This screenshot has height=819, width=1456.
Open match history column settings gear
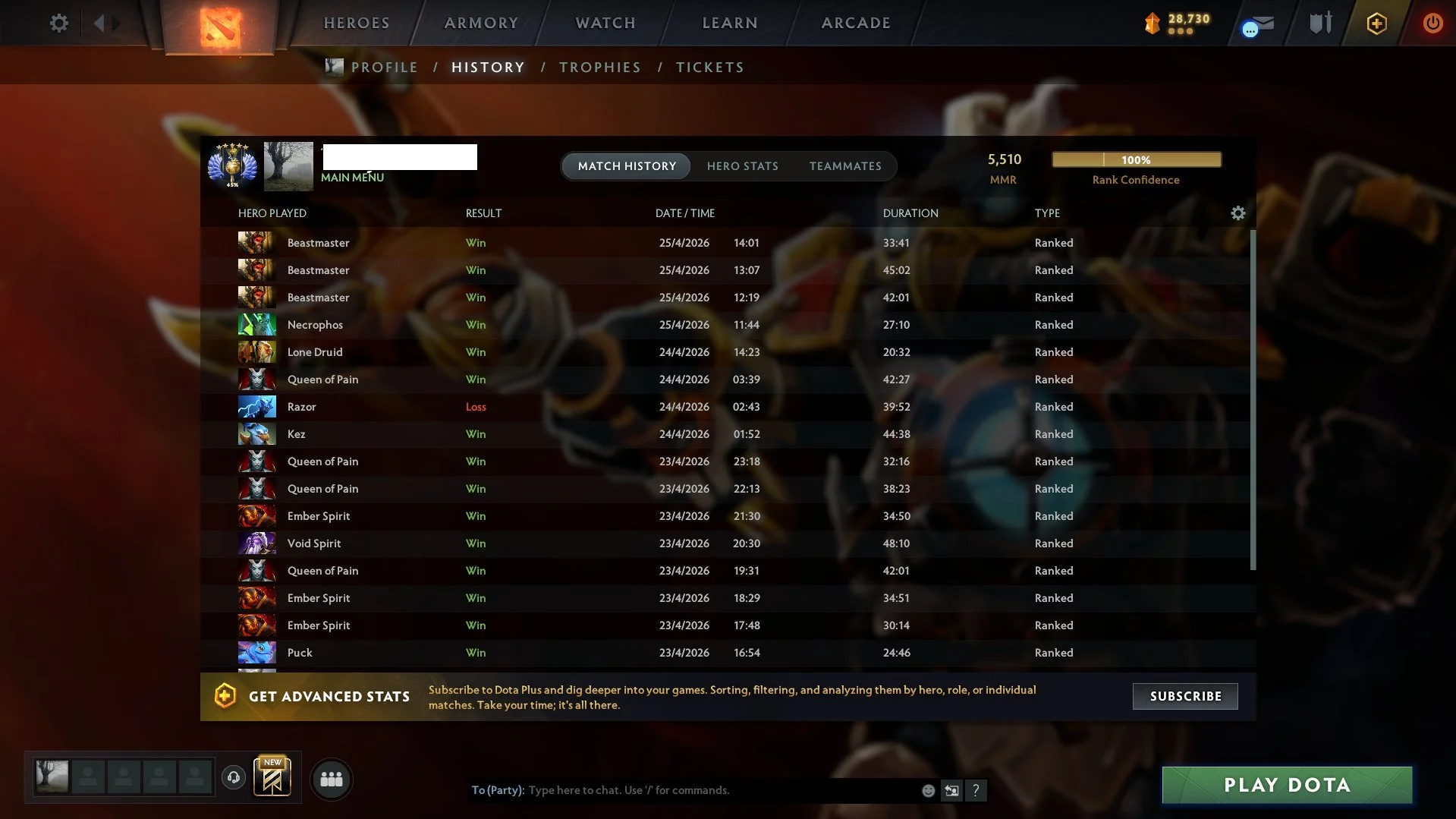1237,213
